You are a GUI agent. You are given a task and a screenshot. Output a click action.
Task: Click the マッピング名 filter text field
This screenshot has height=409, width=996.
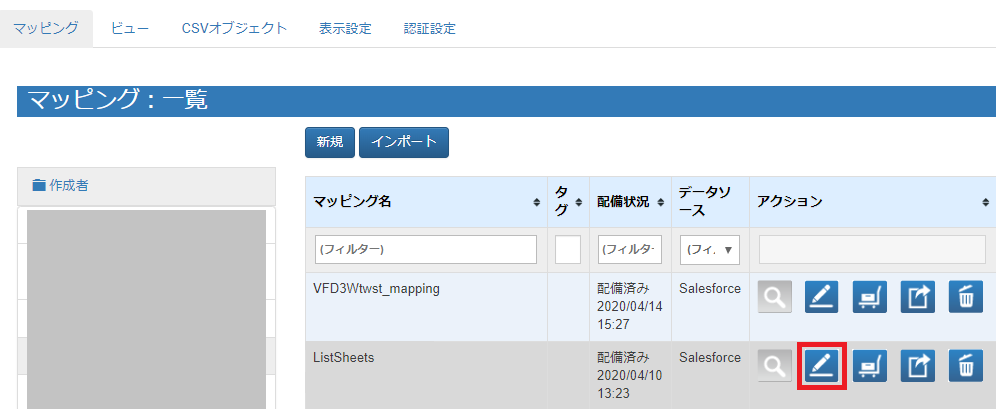tap(426, 250)
